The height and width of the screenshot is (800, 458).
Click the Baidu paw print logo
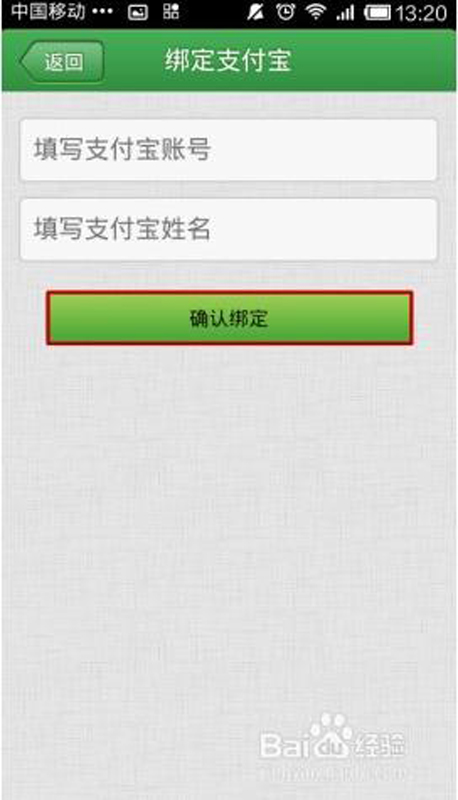click(331, 736)
